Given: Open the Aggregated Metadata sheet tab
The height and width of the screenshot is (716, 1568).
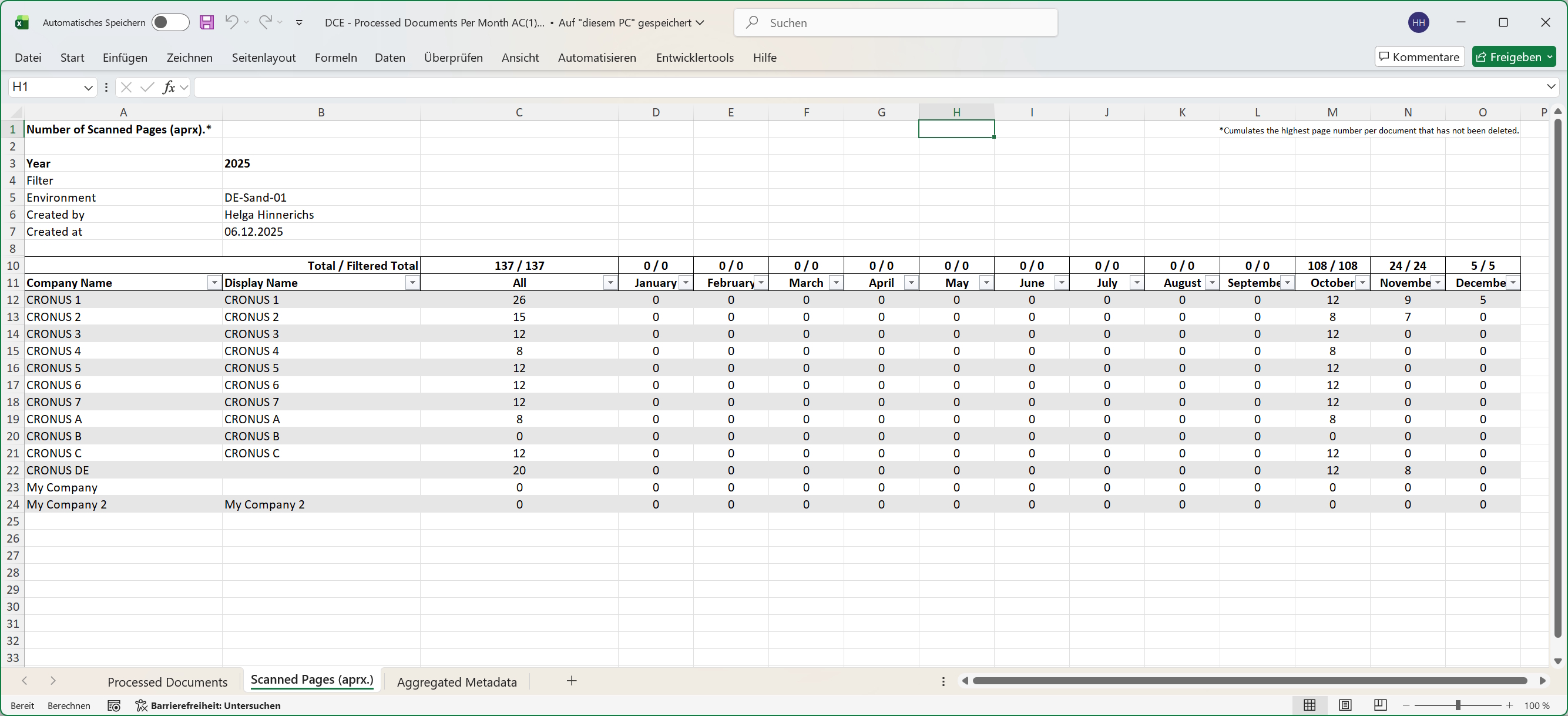Looking at the screenshot, I should [457, 681].
